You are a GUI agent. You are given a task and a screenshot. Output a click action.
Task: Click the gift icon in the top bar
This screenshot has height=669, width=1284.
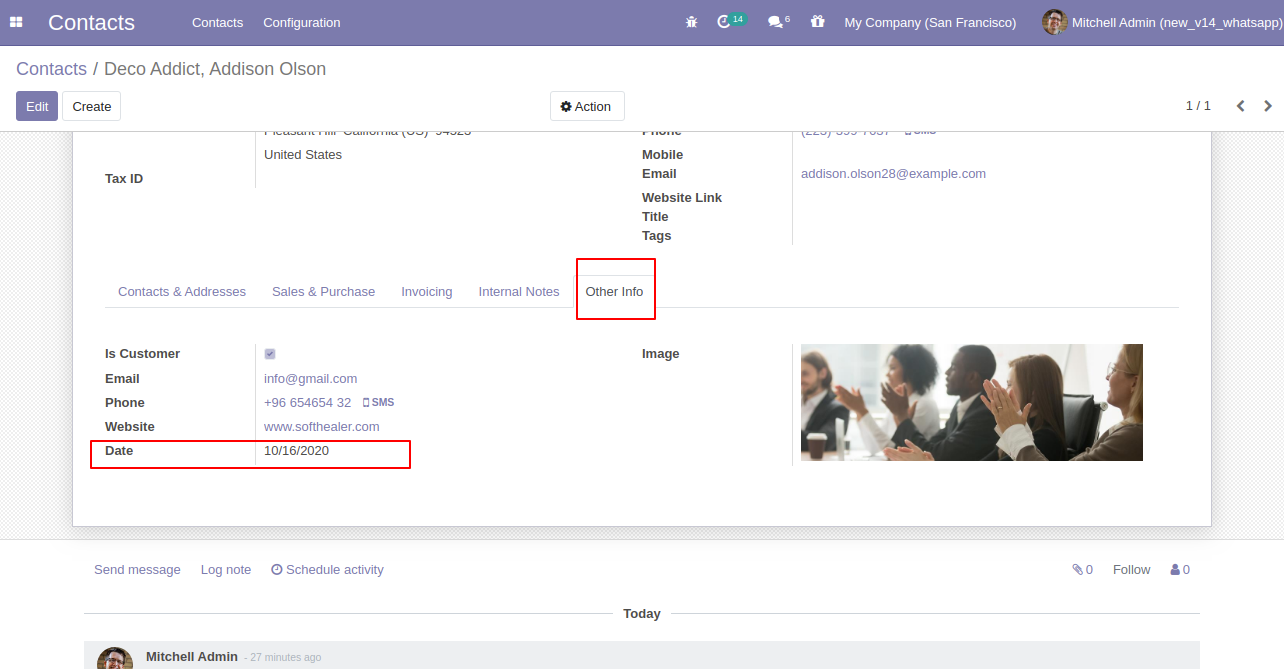(x=818, y=21)
